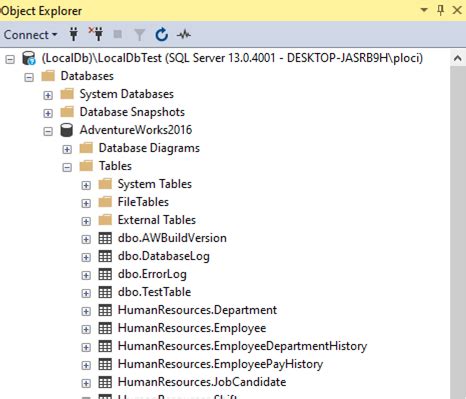Click the scrollbar up arrow

tap(458, 59)
